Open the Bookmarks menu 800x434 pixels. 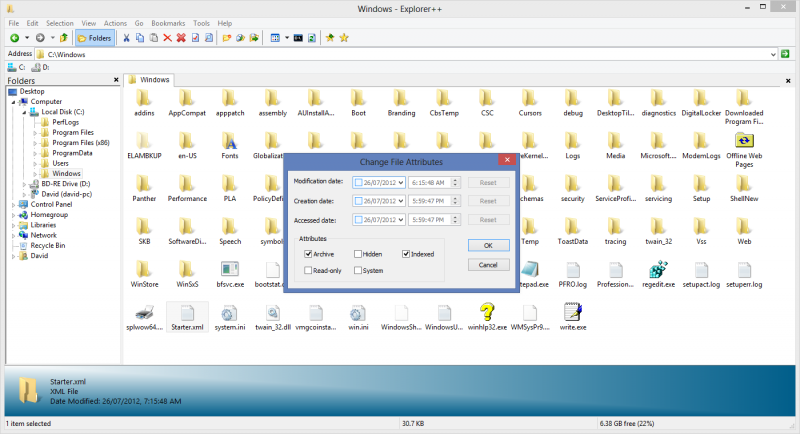coord(168,23)
